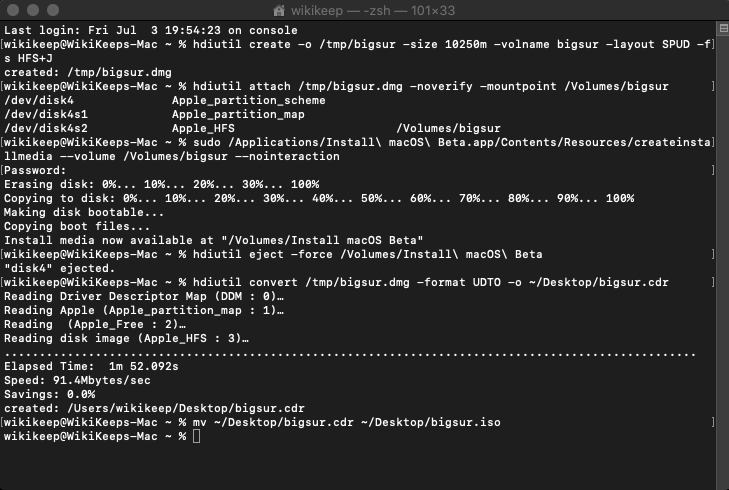
Task: Click the 100% at the end of Erasing disk
Action: tap(305, 184)
